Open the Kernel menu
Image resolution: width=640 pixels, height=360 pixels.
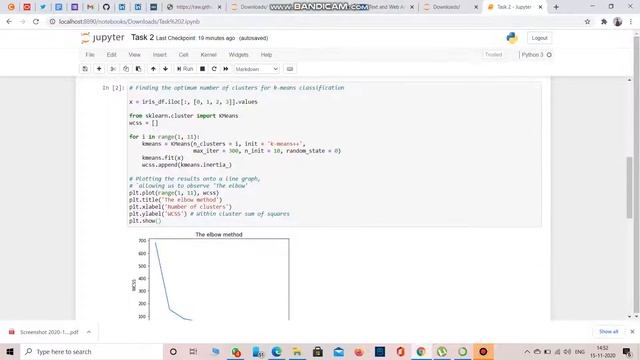(208, 55)
